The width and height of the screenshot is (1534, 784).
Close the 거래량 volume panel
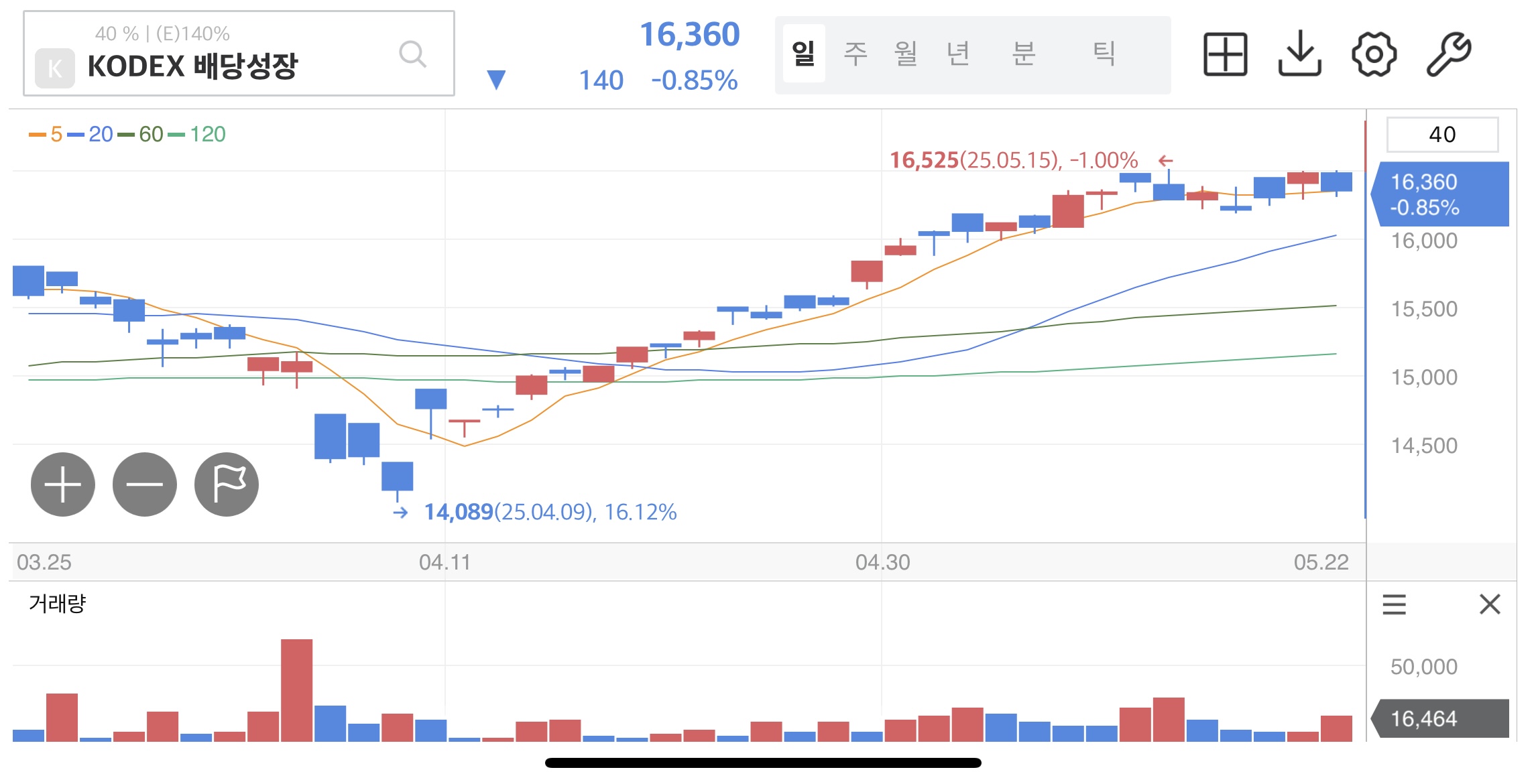pos(1490,604)
